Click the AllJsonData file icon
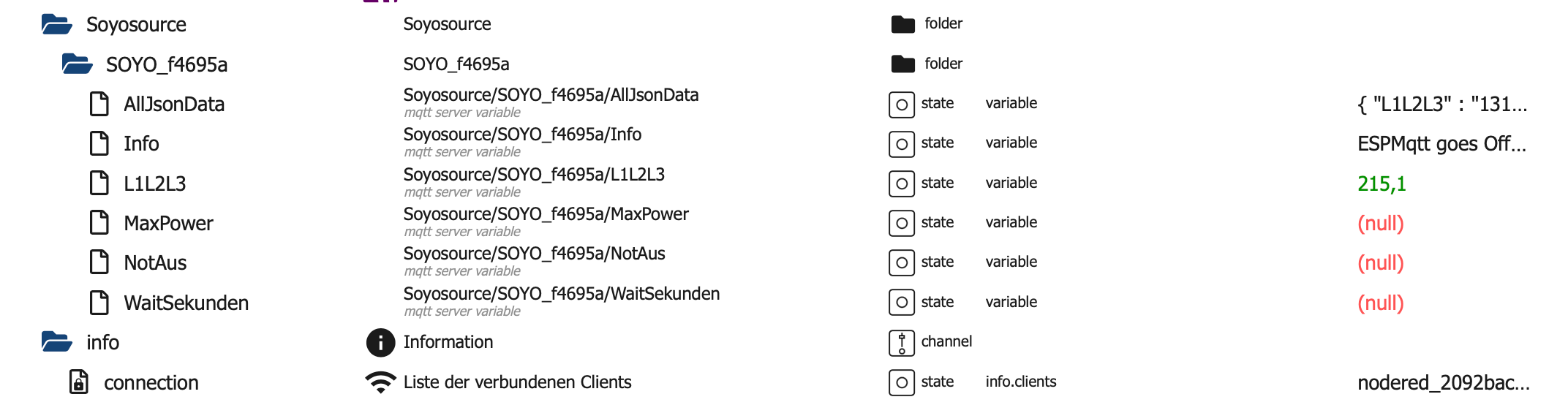Viewport: 1568px width, 405px height. click(99, 105)
